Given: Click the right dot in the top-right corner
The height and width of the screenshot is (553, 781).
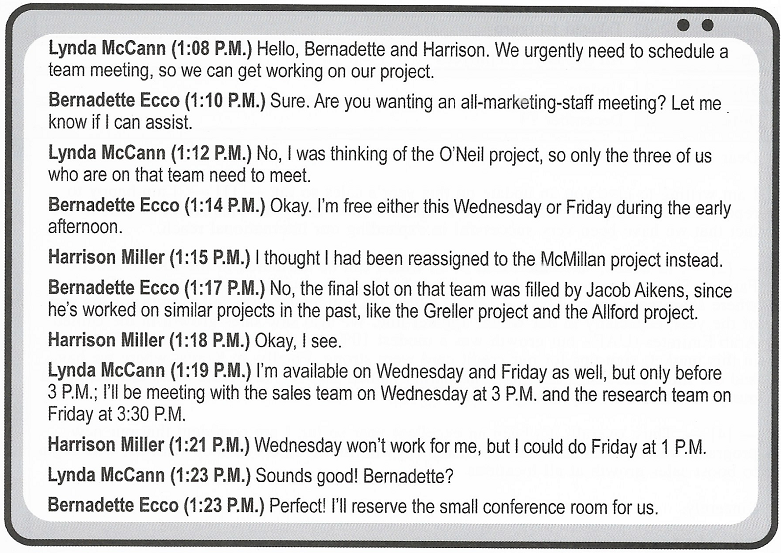Looking at the screenshot, I should [707, 25].
